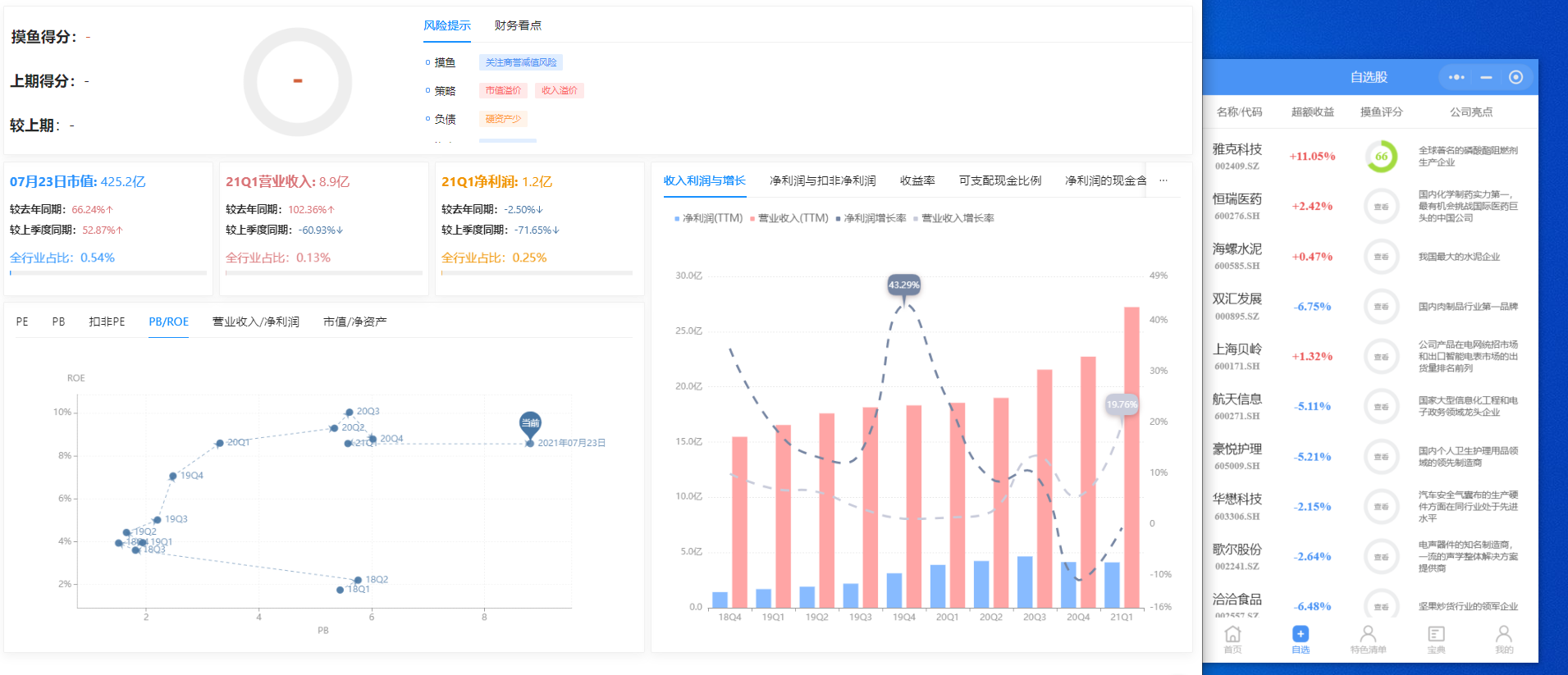Click the +1.32% return for 上海贝岭

pyautogui.click(x=1313, y=357)
